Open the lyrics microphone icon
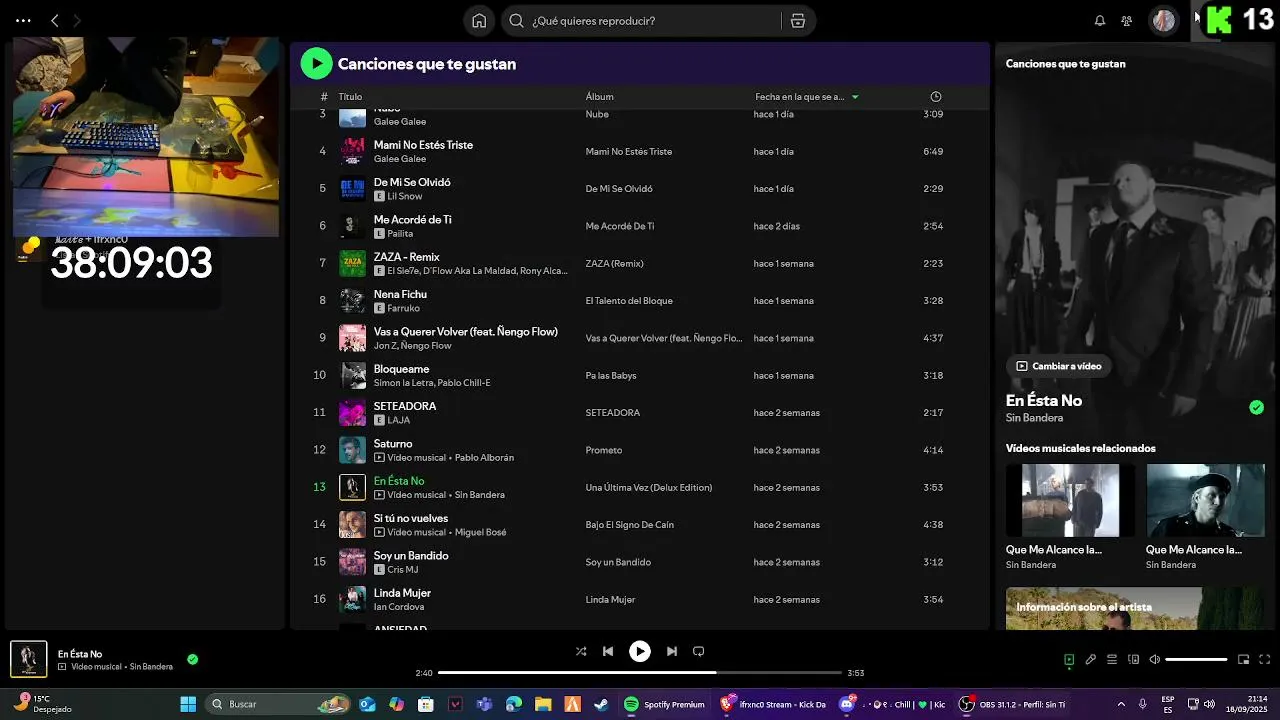Screen dimensions: 1280x720 (x=1091, y=660)
